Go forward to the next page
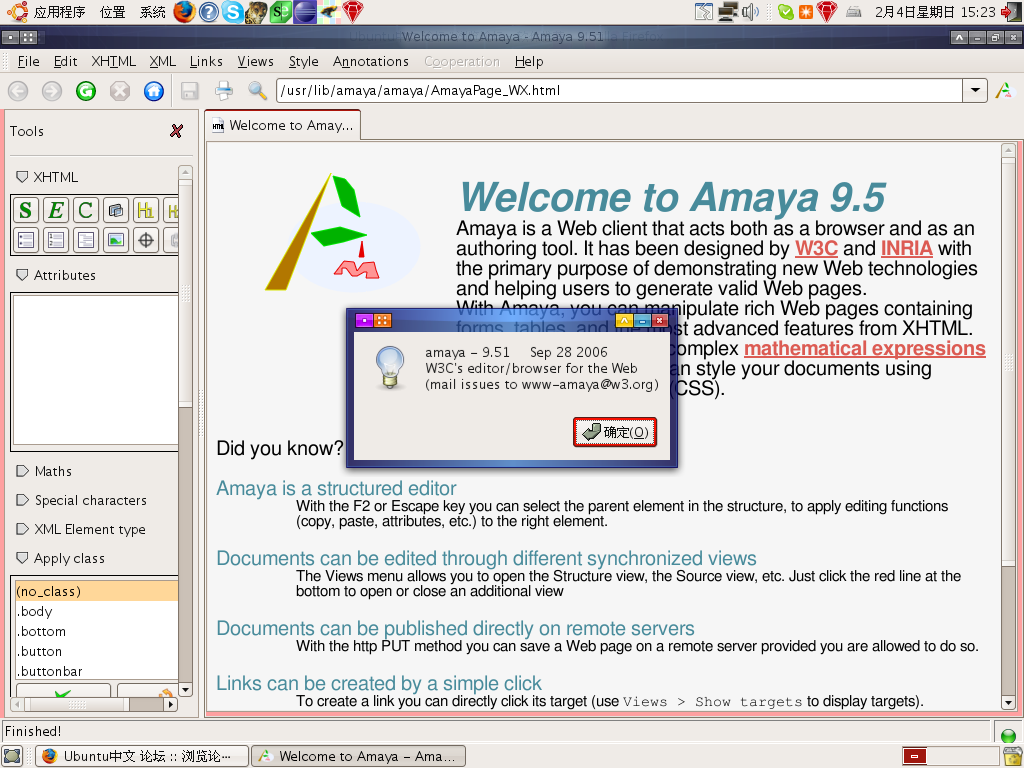The image size is (1024, 768). (x=52, y=91)
